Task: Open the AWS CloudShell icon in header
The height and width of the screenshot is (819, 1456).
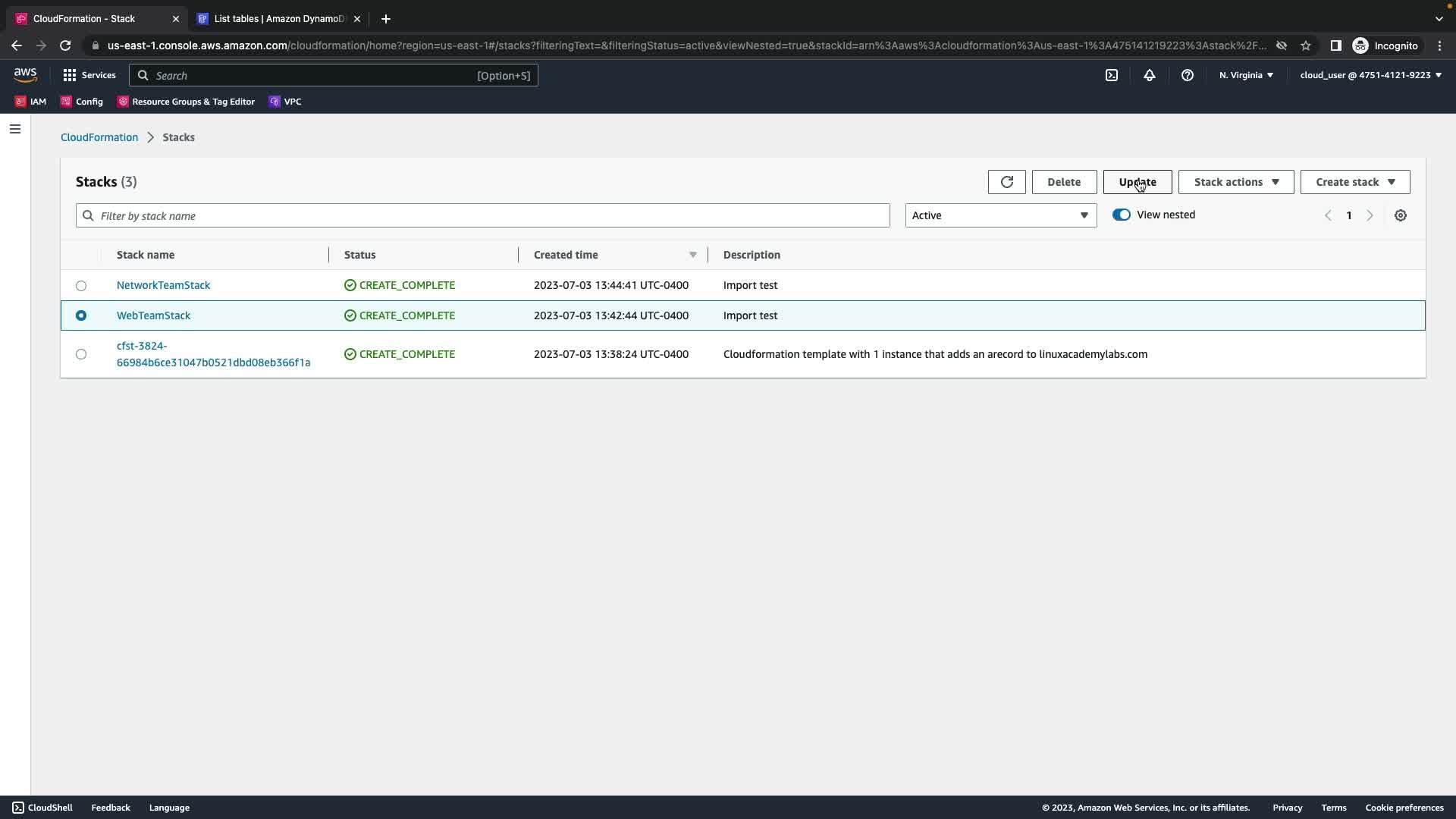Action: pos(1111,75)
